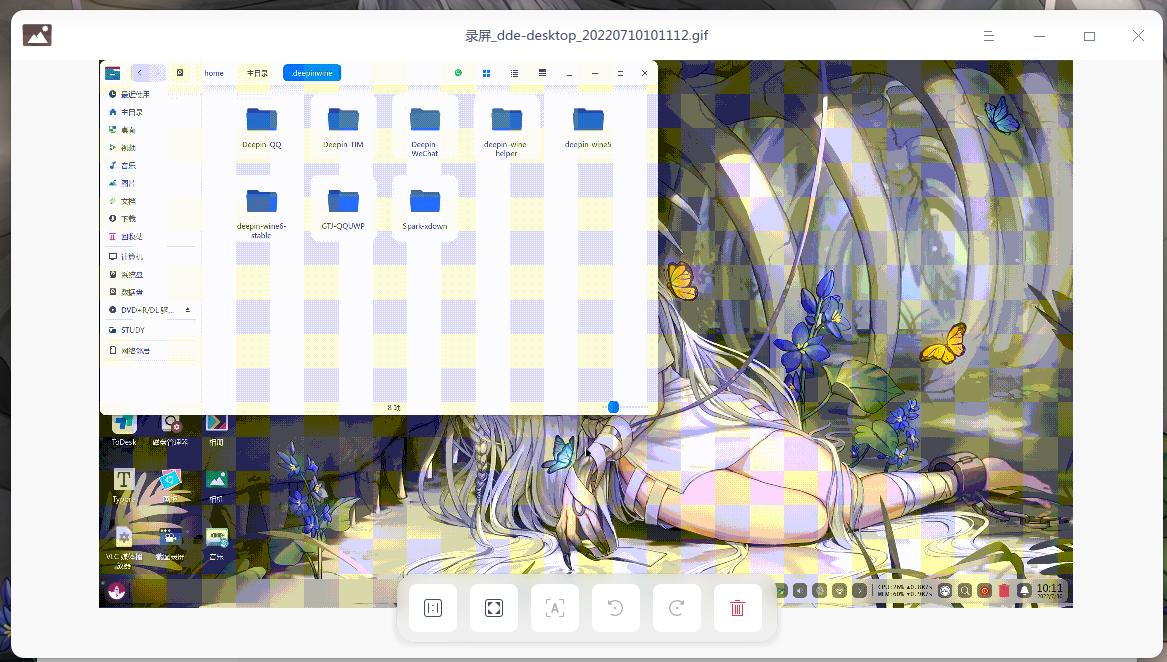Viewport: 1167px width, 662px height.
Task: Click the ToDesk desktop icon in the GIF
Action: click(x=124, y=430)
